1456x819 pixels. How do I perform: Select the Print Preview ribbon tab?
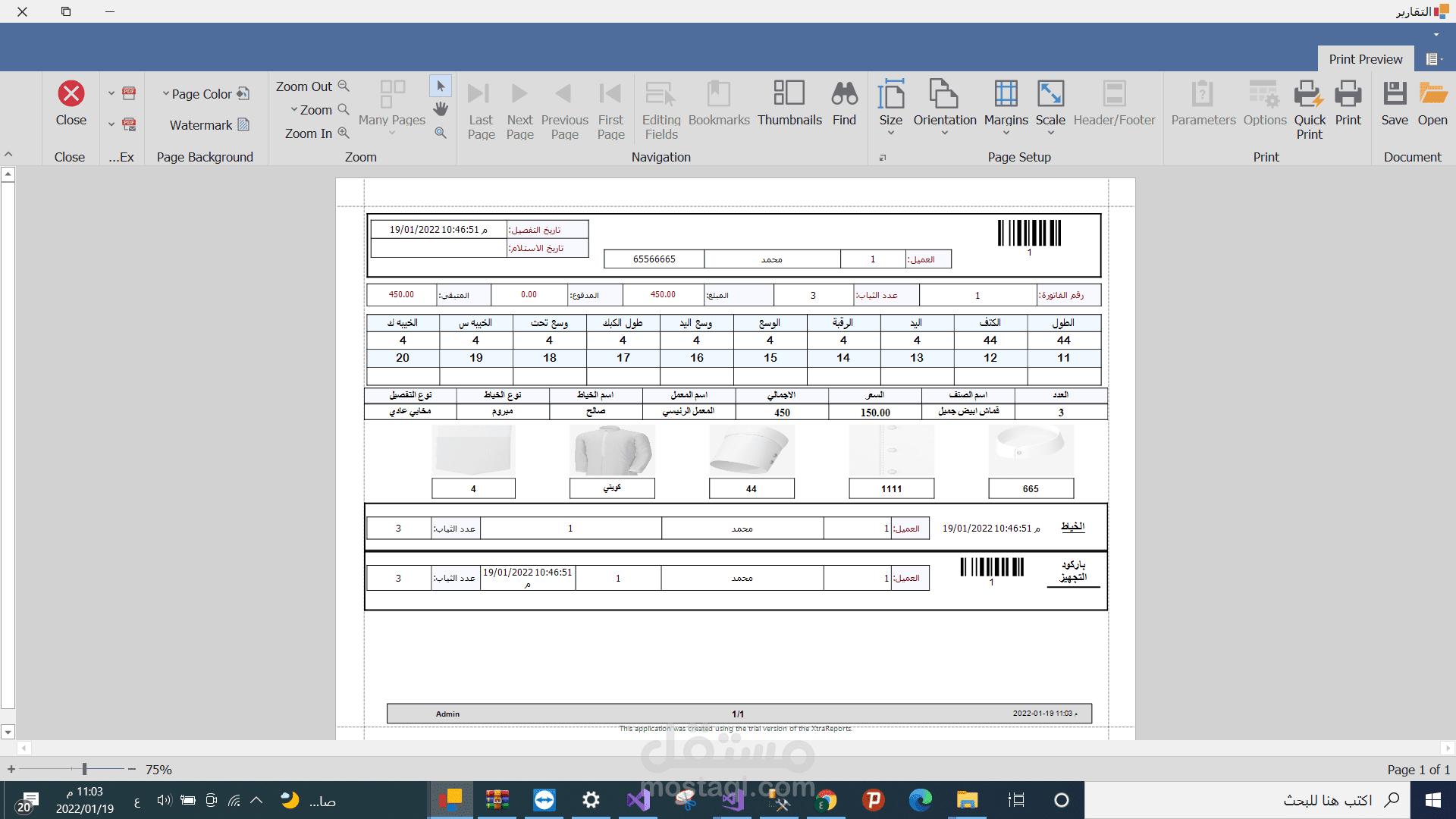tap(1365, 59)
